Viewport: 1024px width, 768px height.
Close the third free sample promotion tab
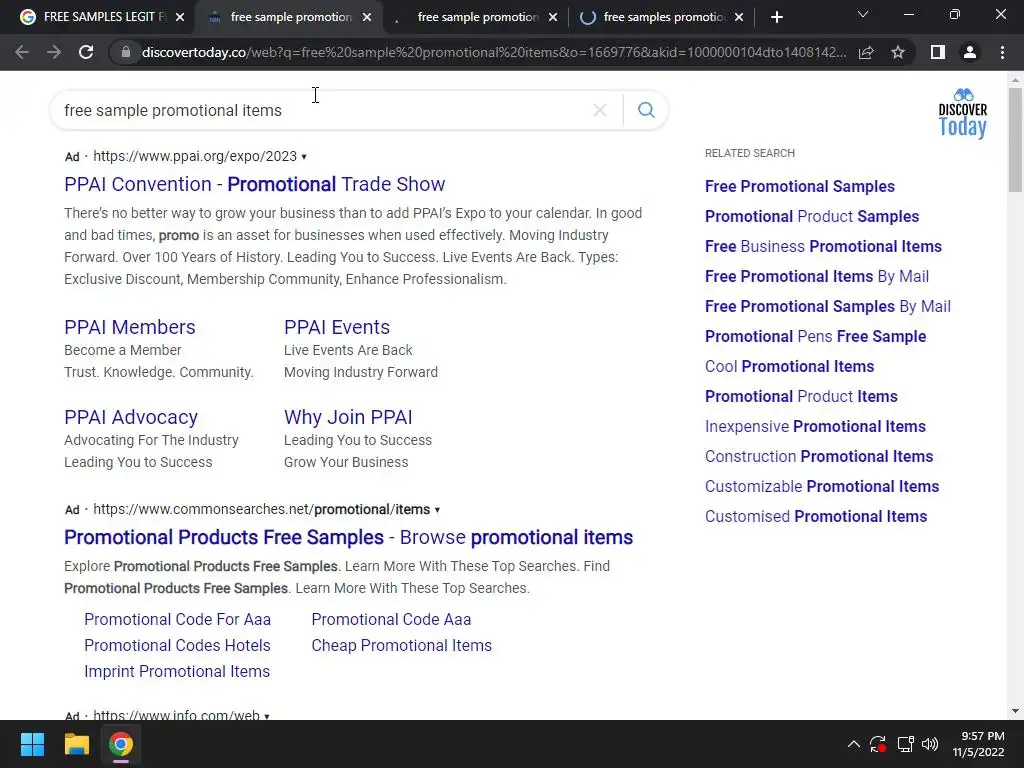pyautogui.click(x=553, y=17)
